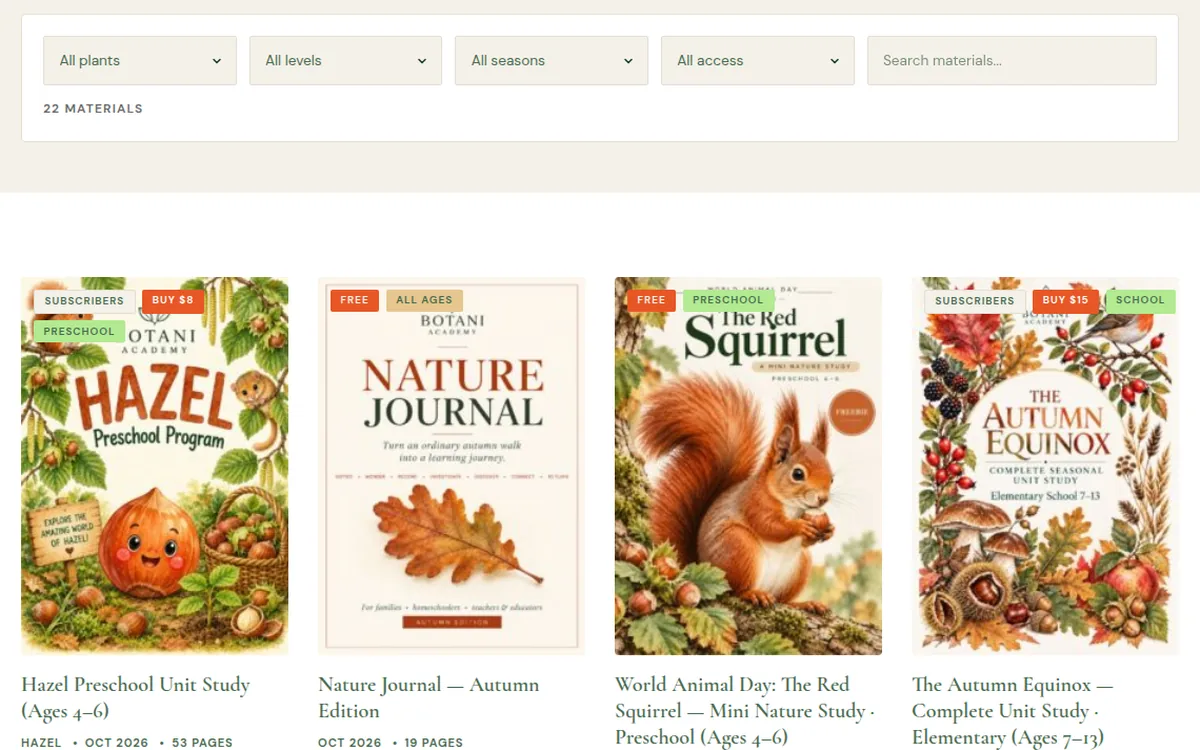Open The Autumn Equinox Complete Unit Study link

[1013, 711]
